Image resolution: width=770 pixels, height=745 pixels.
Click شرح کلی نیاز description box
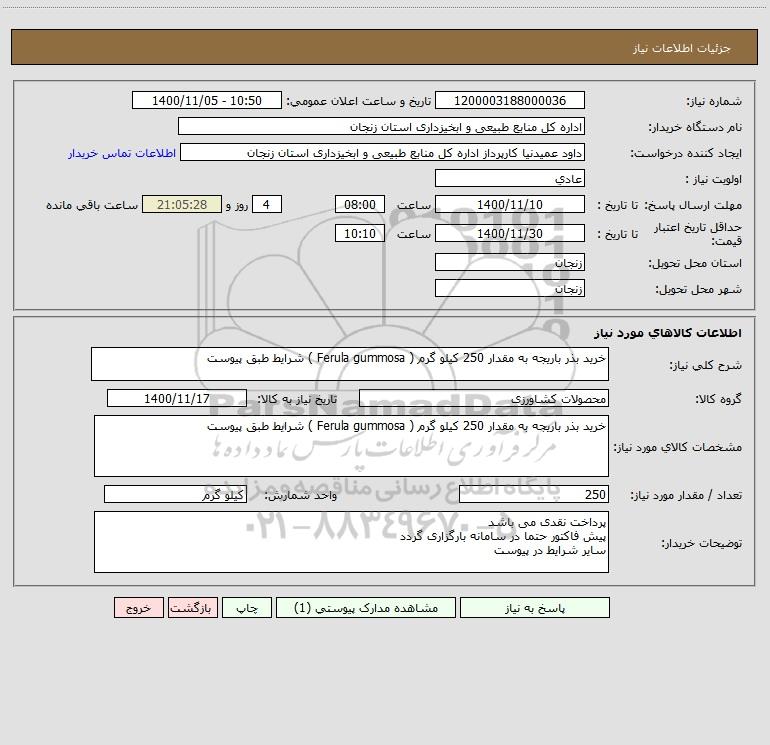point(350,364)
